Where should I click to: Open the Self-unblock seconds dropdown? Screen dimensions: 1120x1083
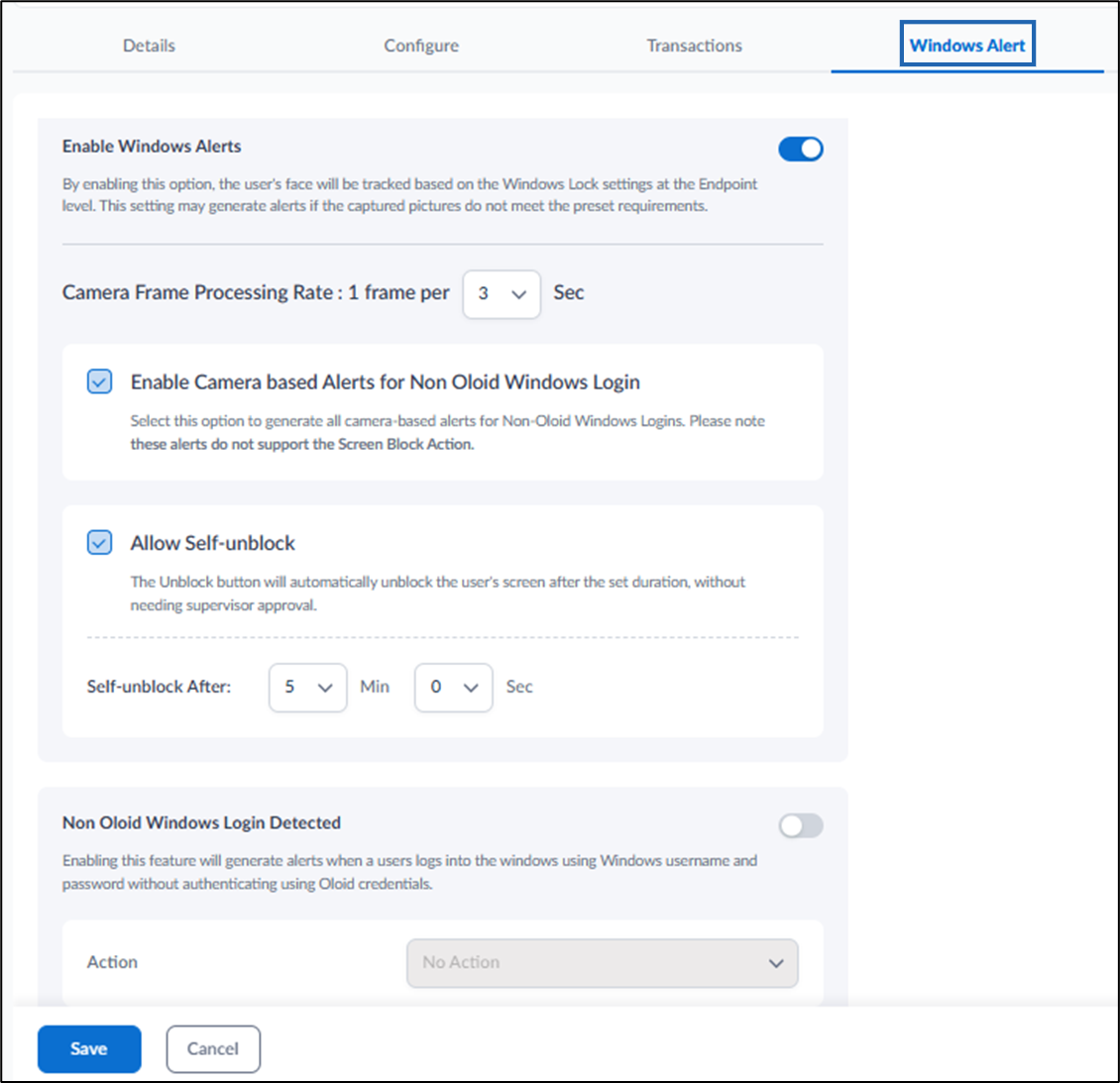454,688
